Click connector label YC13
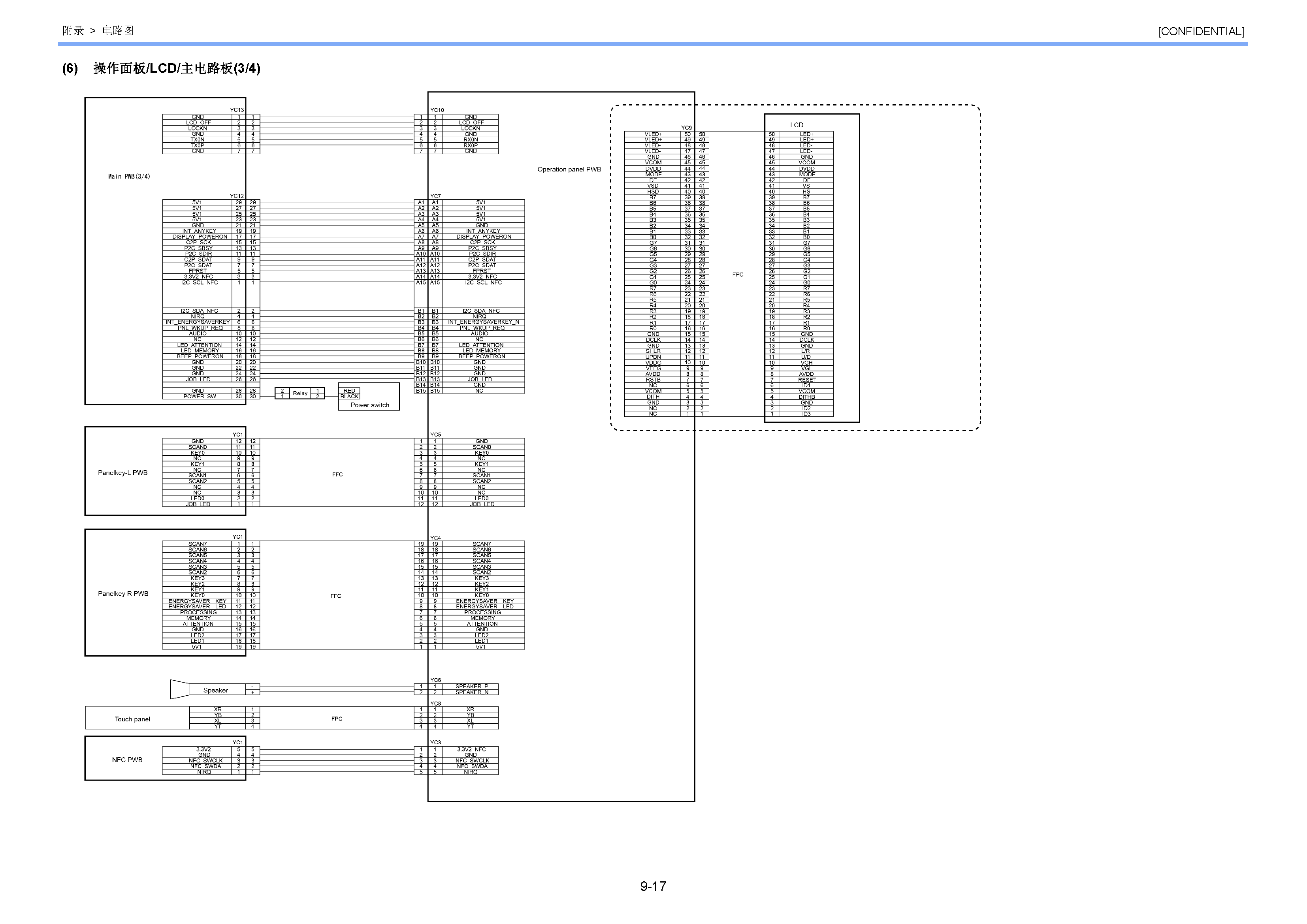The height and width of the screenshot is (924, 1307). click(237, 110)
